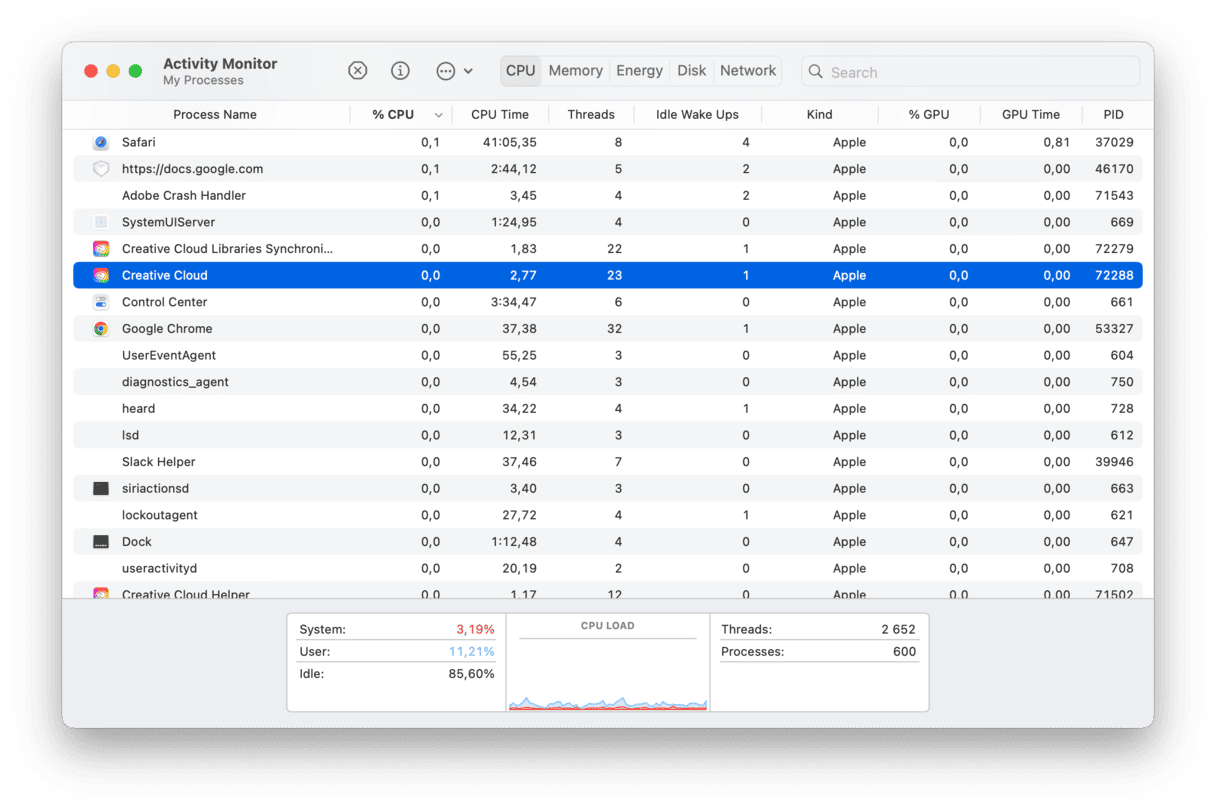This screenshot has height=810, width=1216.
Task: Click the shield icon beside docs.google.com
Action: [101, 169]
